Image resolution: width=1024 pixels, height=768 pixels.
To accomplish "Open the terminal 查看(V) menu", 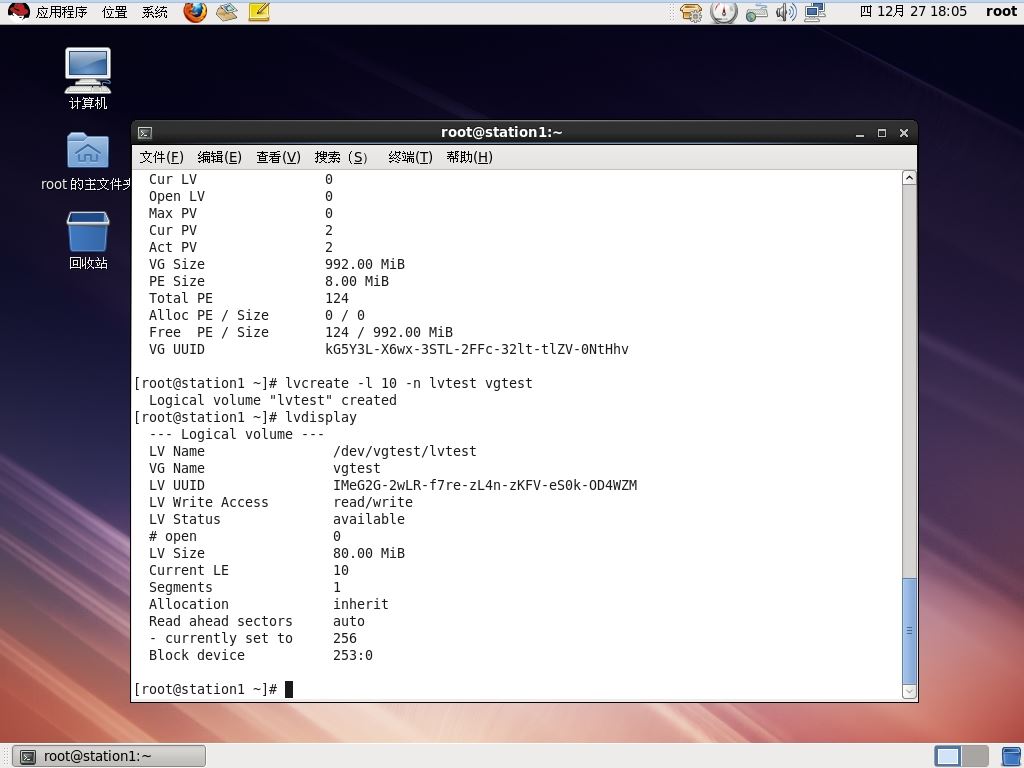I will [x=278, y=157].
